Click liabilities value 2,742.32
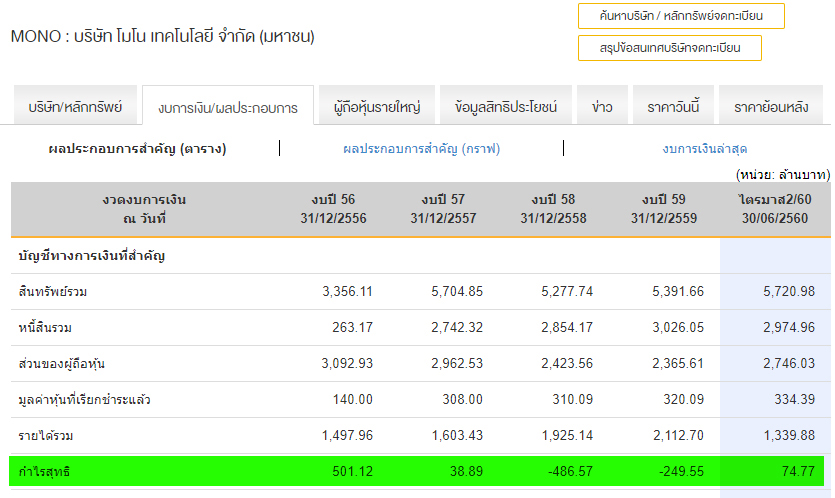The image size is (835, 498). point(457,327)
